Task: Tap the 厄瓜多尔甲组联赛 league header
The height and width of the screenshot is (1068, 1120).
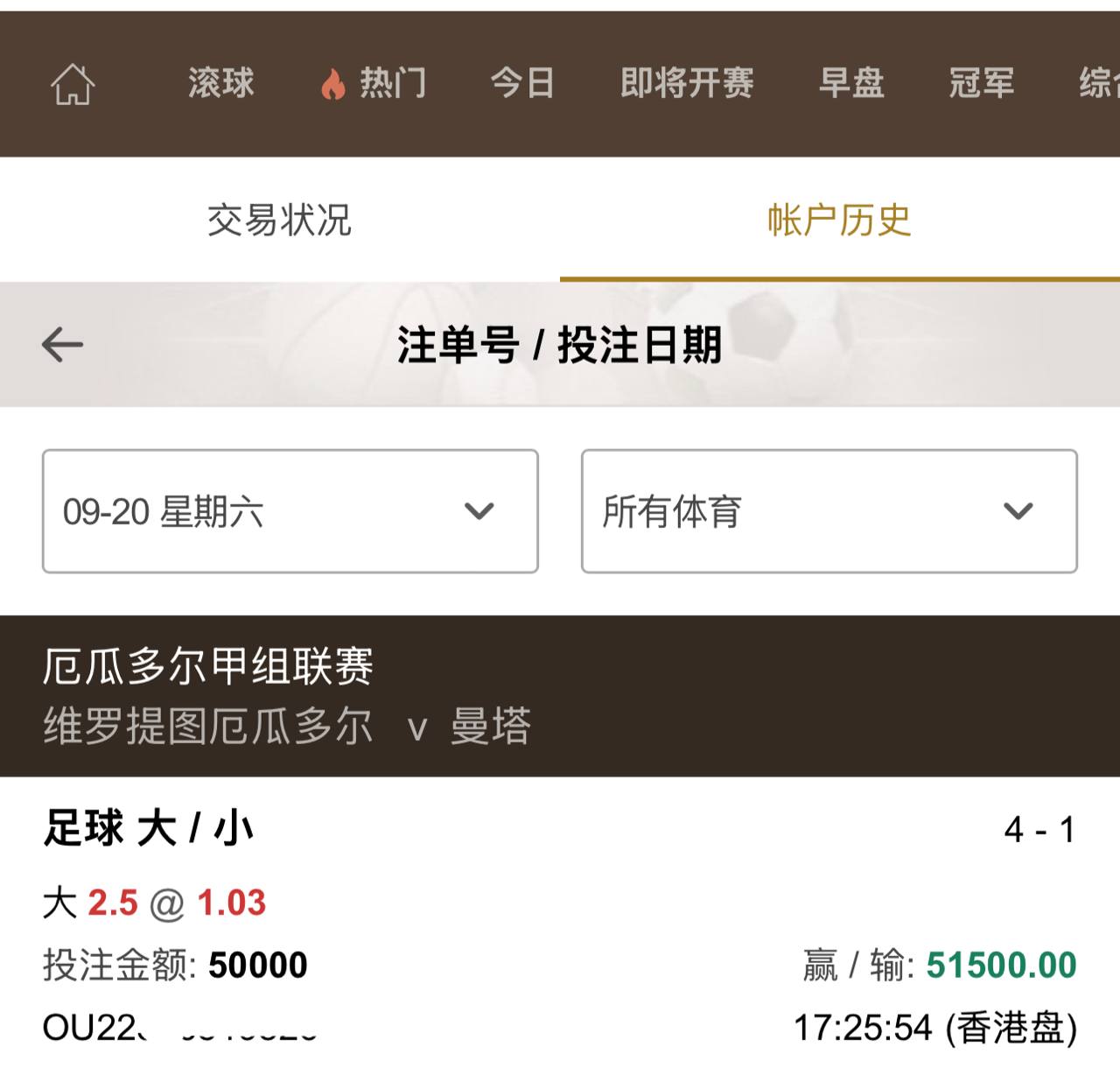Action: click(208, 666)
